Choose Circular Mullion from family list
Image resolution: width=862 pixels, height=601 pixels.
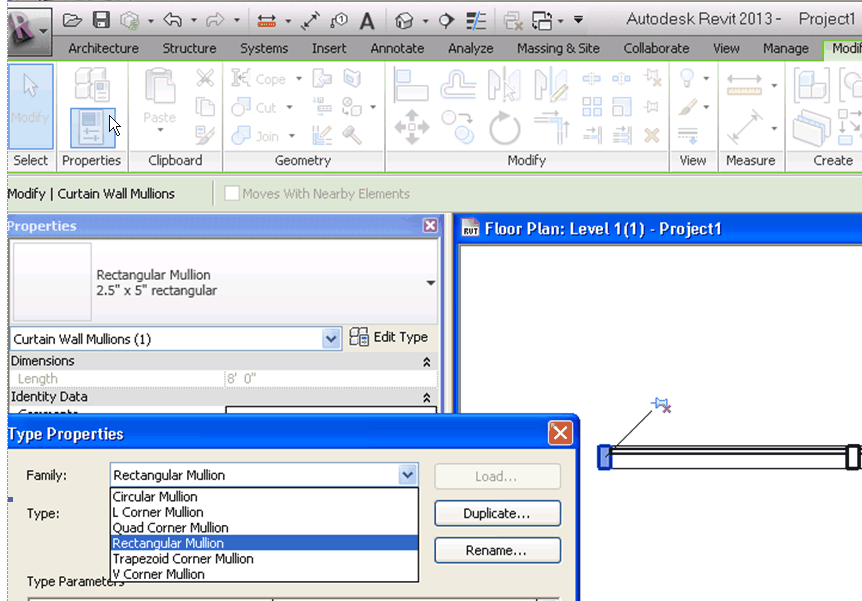[x=264, y=497]
